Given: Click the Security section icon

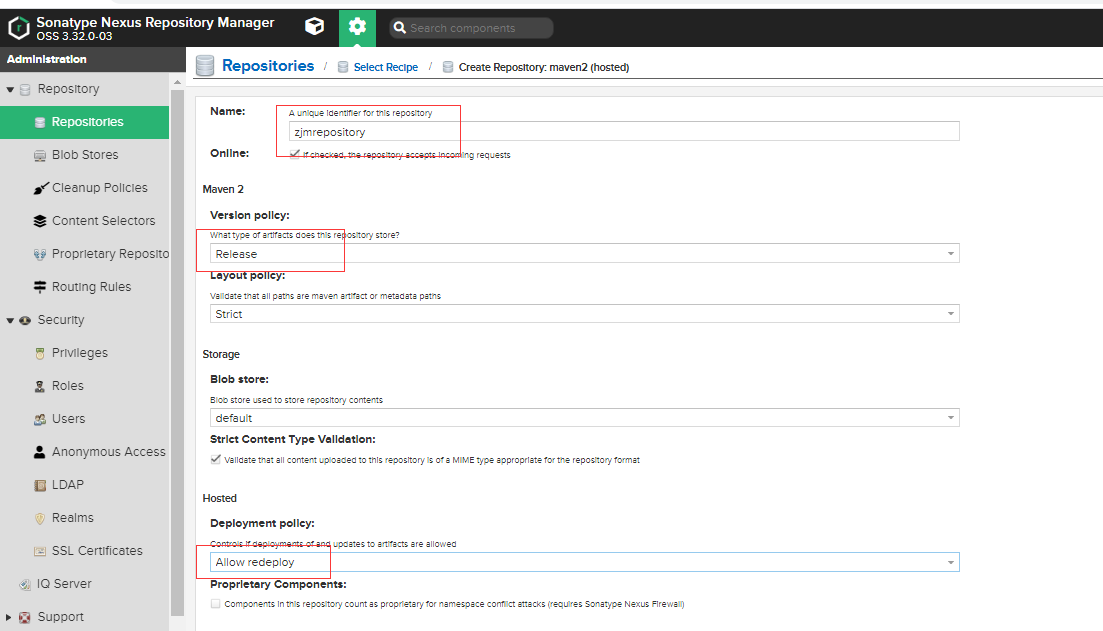Looking at the screenshot, I should [25, 320].
